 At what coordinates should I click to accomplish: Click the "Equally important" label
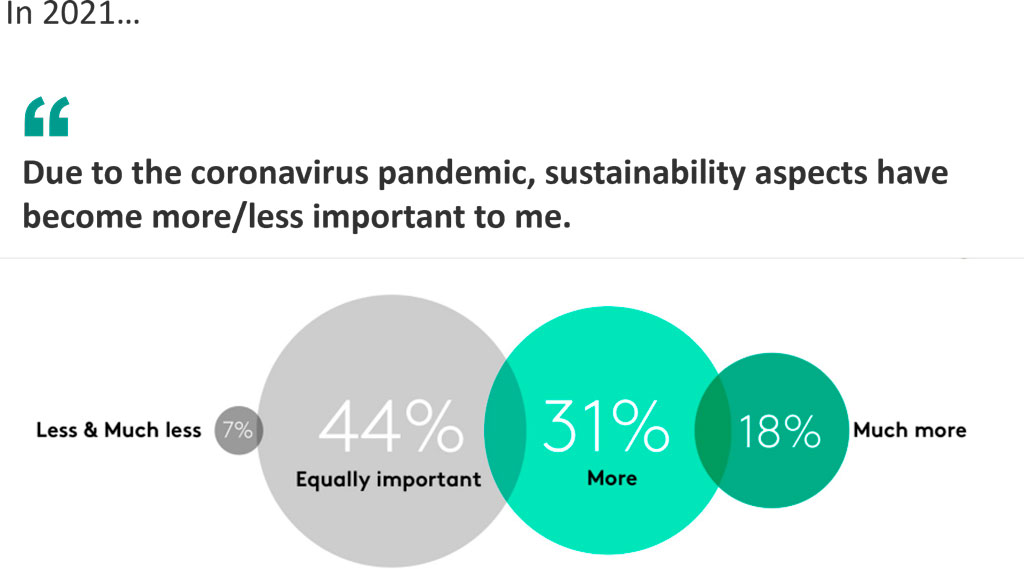tap(388, 480)
